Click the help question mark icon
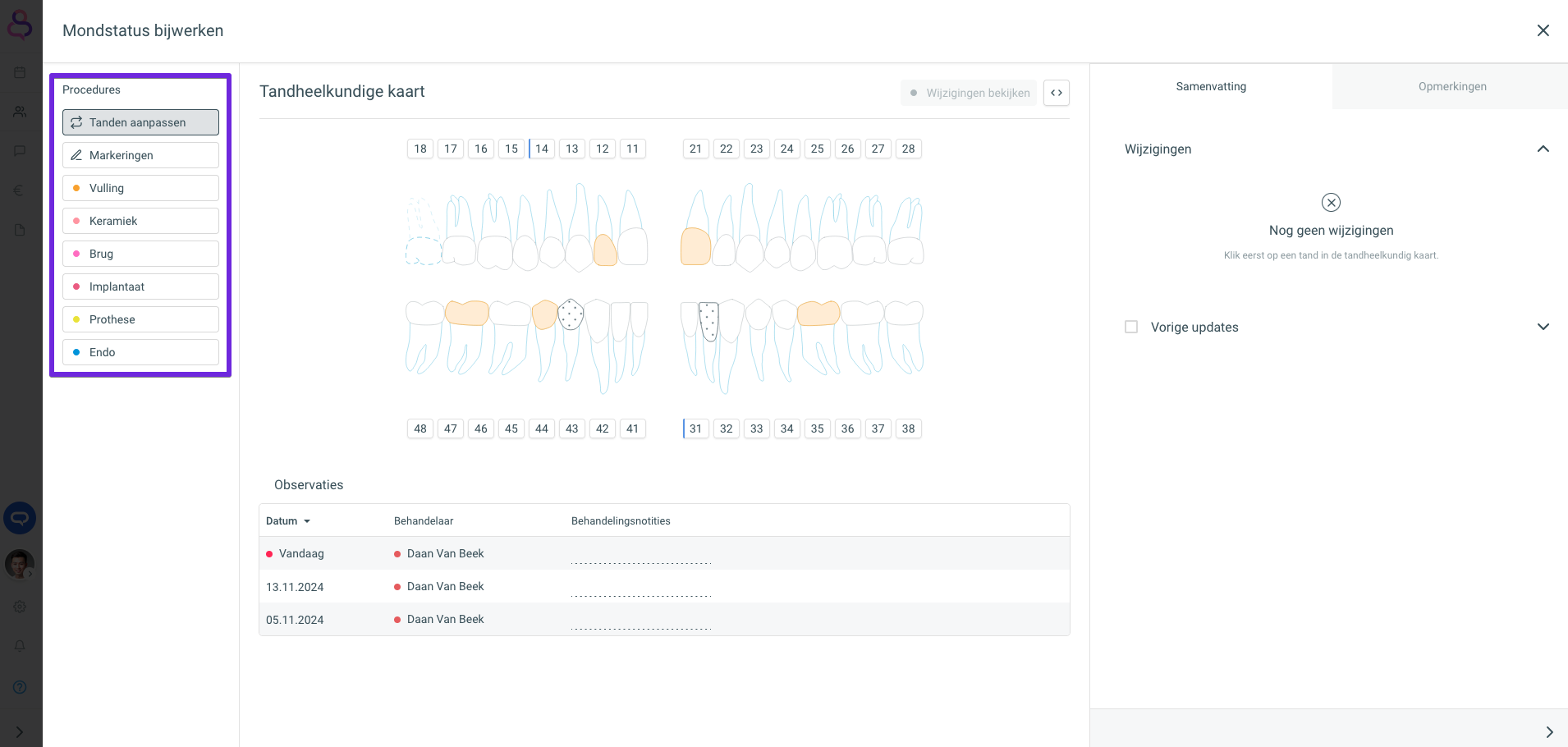Image resolution: width=1568 pixels, height=747 pixels. (20, 687)
